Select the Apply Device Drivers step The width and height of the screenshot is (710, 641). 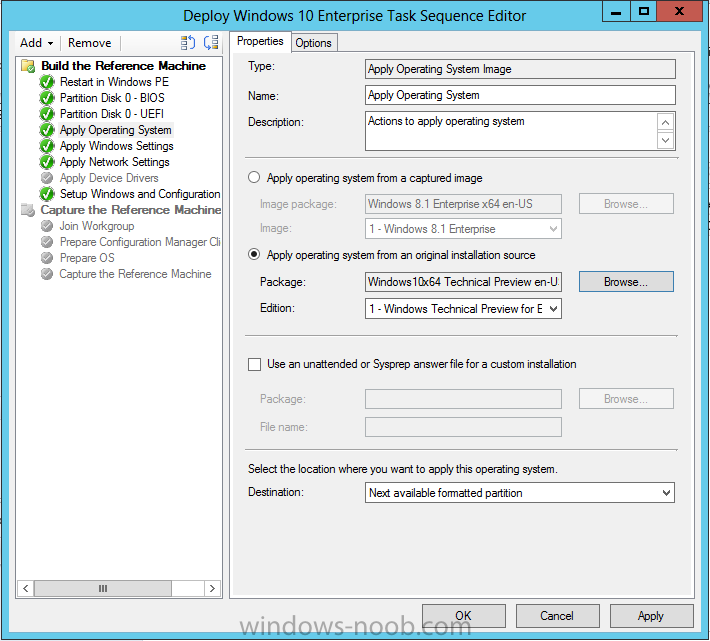(109, 178)
